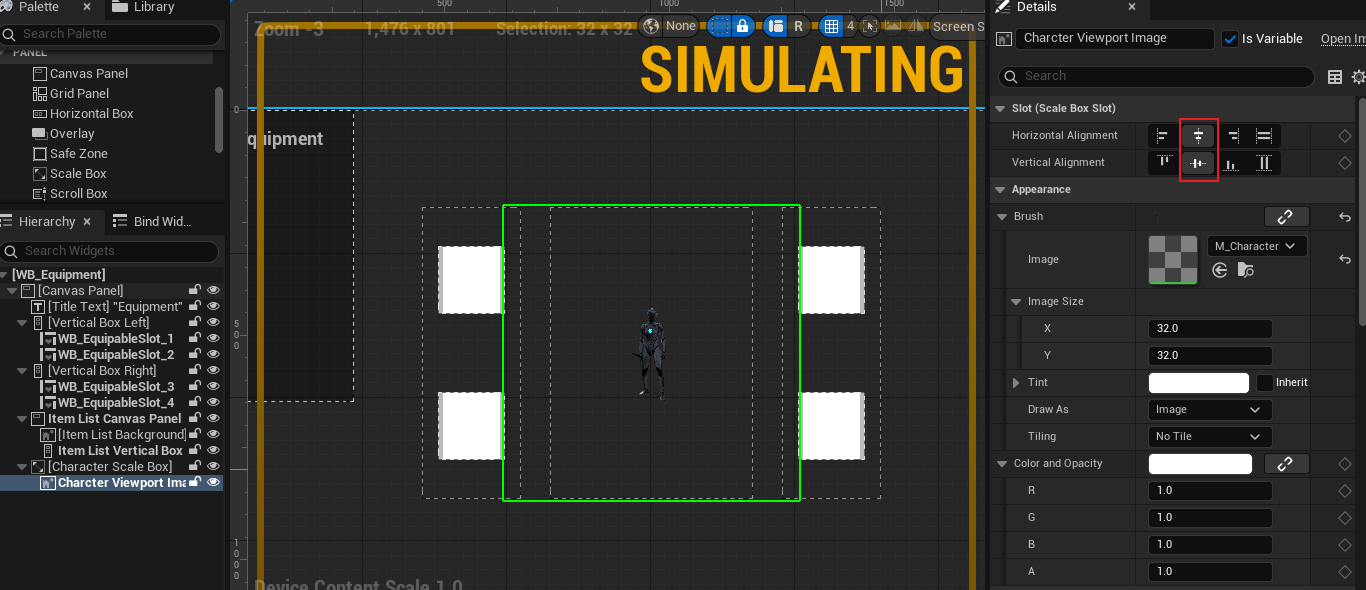Image resolution: width=1366 pixels, height=590 pixels.
Task: Click the R render transform button
Action: [x=798, y=26]
